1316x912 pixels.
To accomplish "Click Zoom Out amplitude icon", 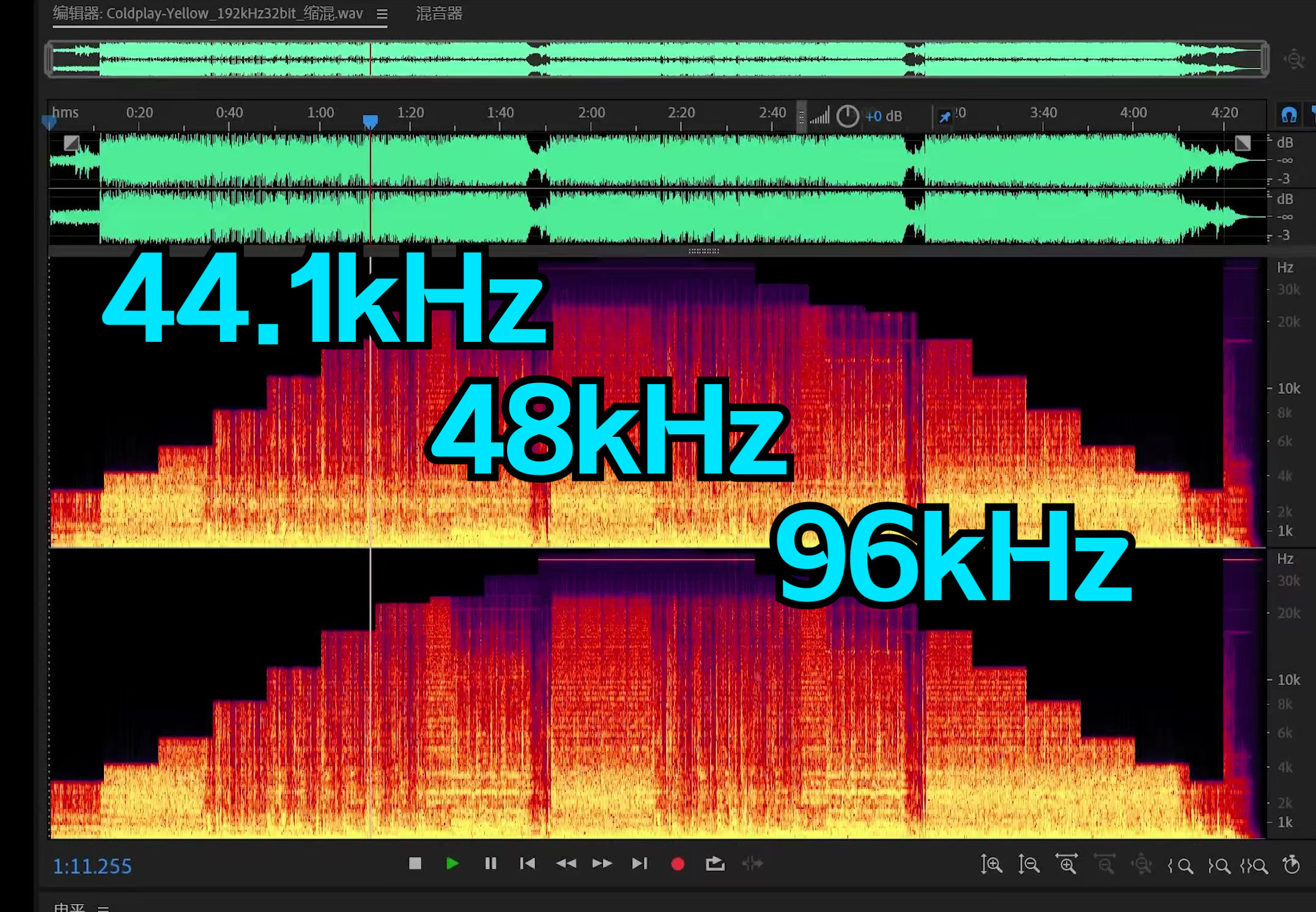I will [x=1029, y=864].
